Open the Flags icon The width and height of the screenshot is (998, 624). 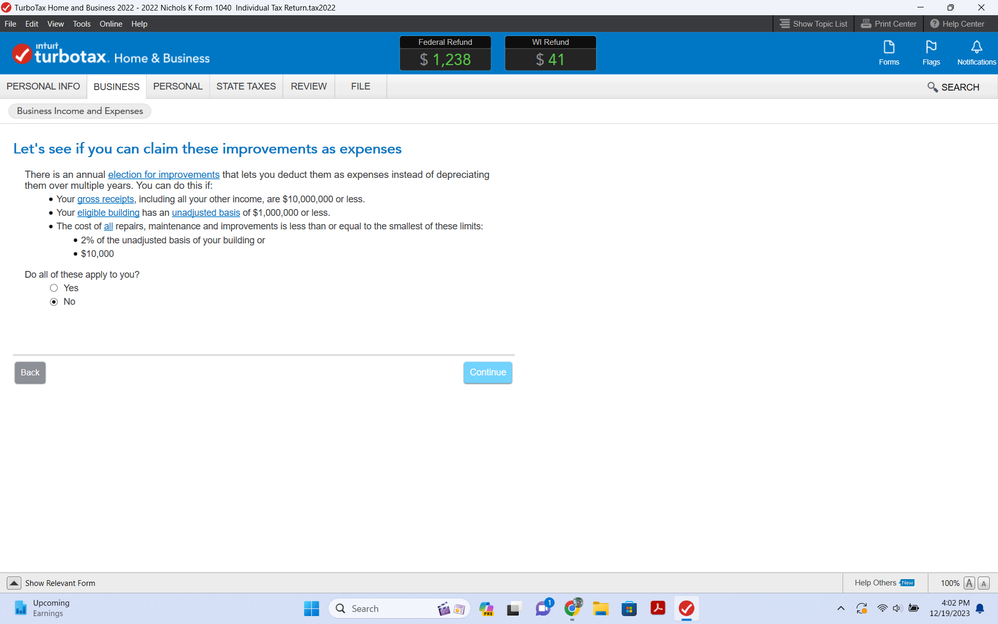point(931,52)
